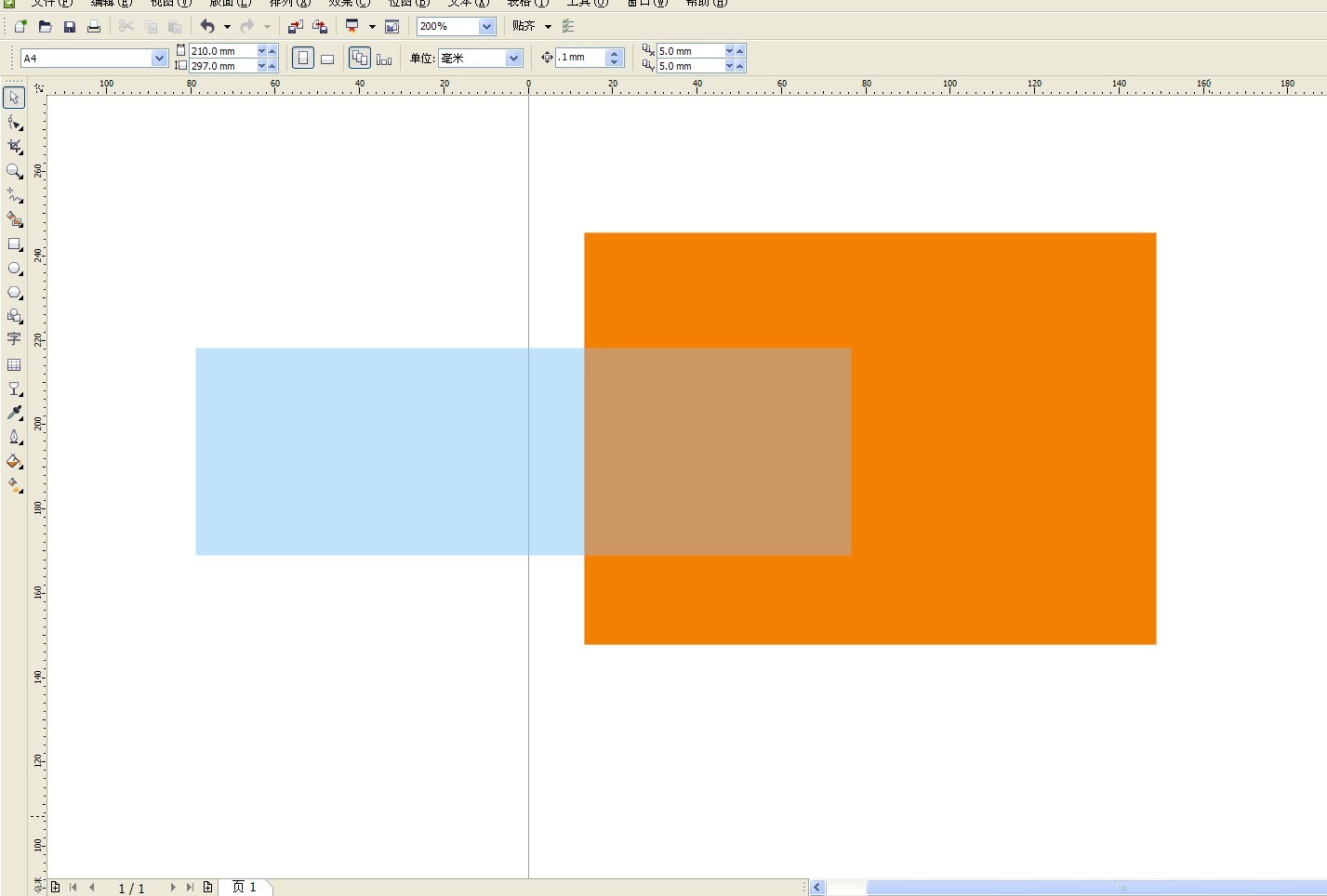This screenshot has height=896, width=1327.
Task: Select the Freehand drawing tool
Action: (x=14, y=195)
